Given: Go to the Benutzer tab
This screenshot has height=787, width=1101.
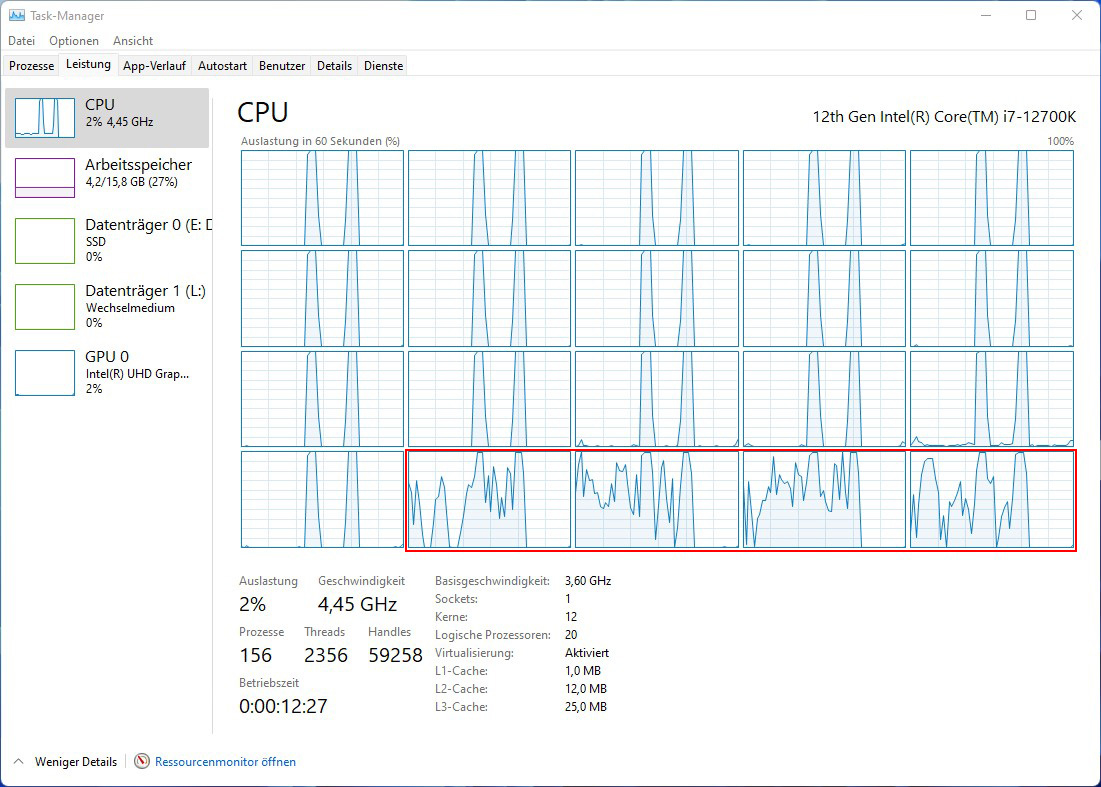Looking at the screenshot, I should tap(282, 66).
